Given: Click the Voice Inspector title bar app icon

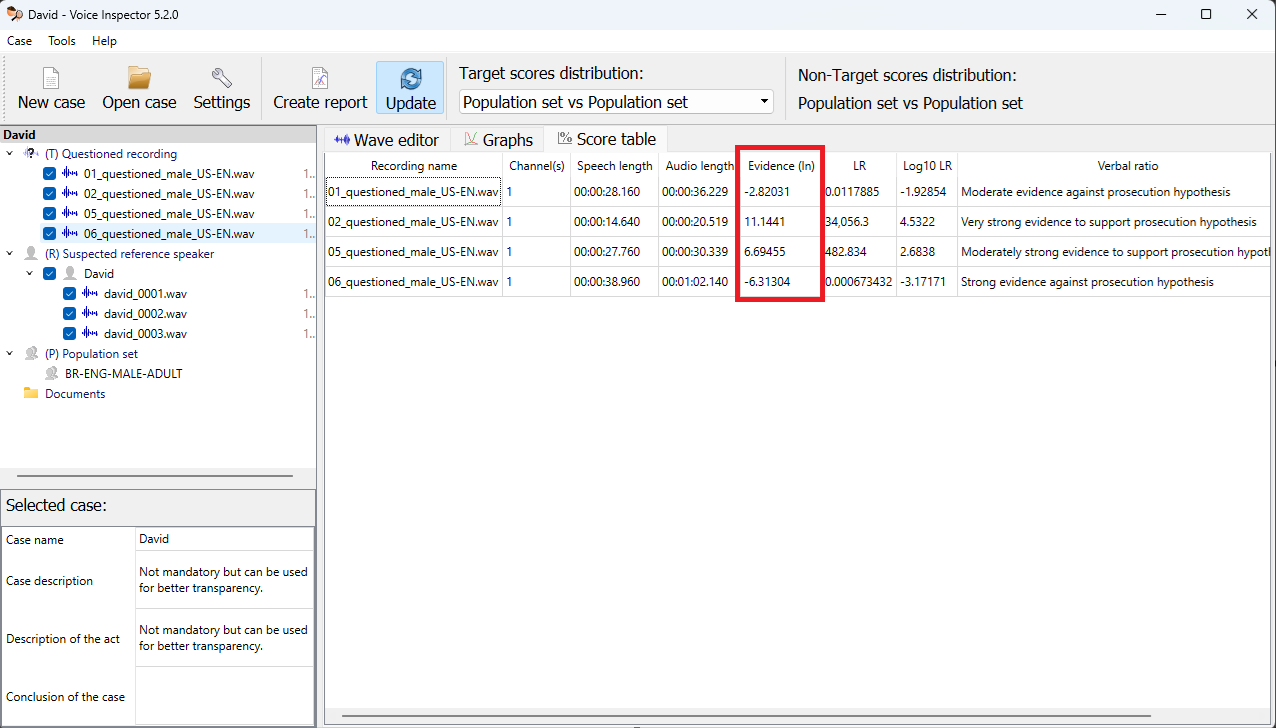Looking at the screenshot, I should tap(14, 14).
